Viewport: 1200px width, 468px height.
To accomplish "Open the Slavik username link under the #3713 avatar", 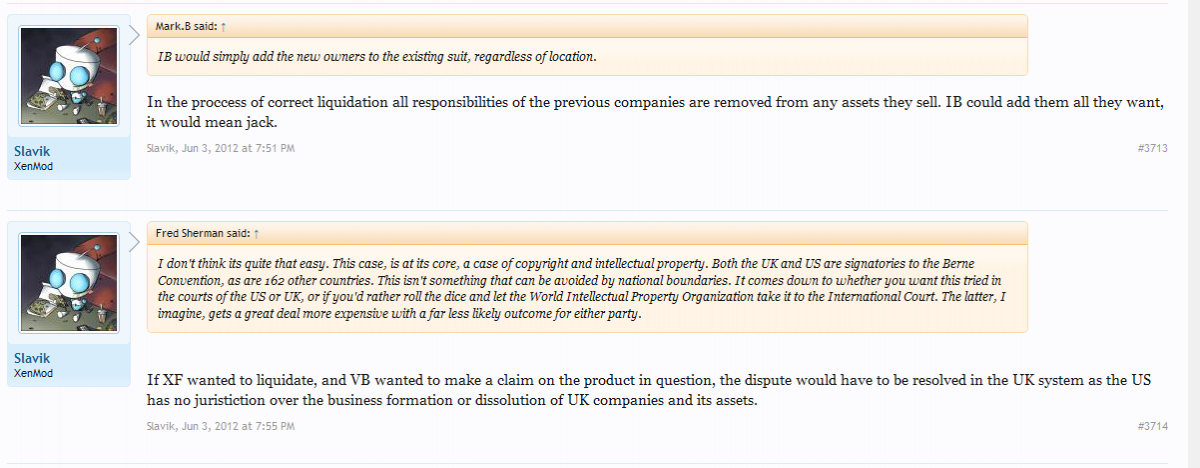I will (32, 151).
